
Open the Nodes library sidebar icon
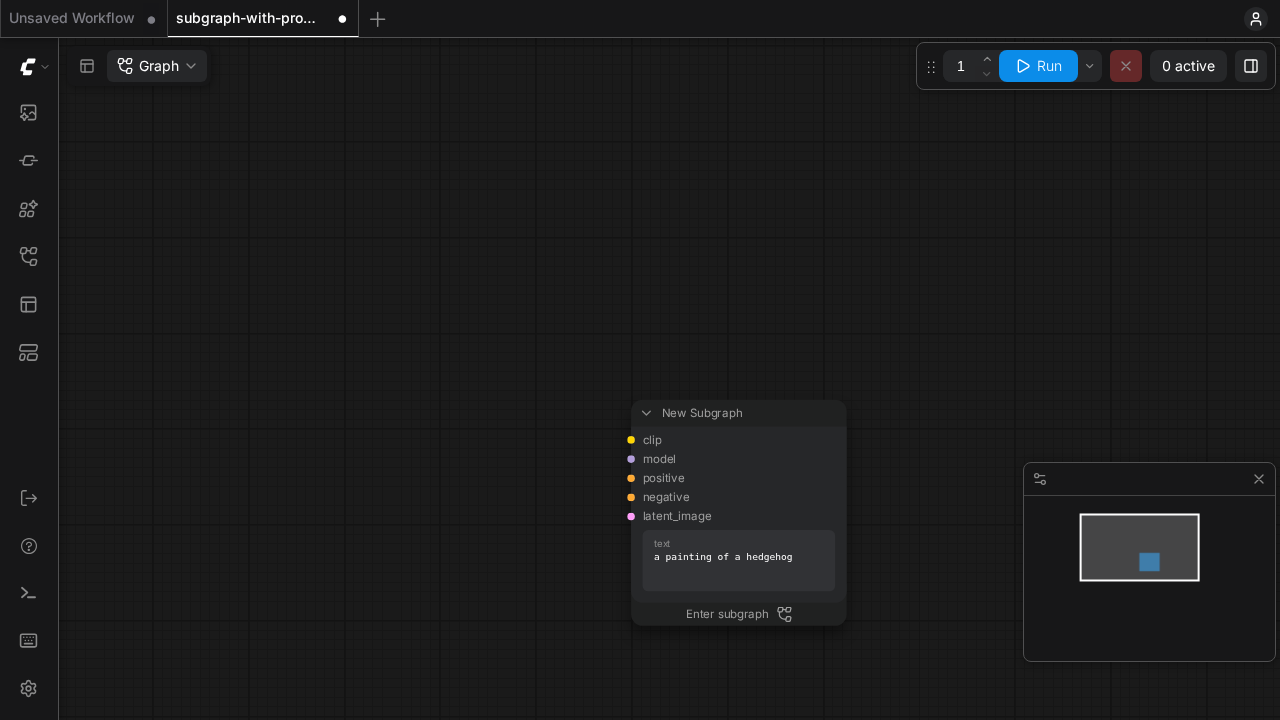point(29,161)
